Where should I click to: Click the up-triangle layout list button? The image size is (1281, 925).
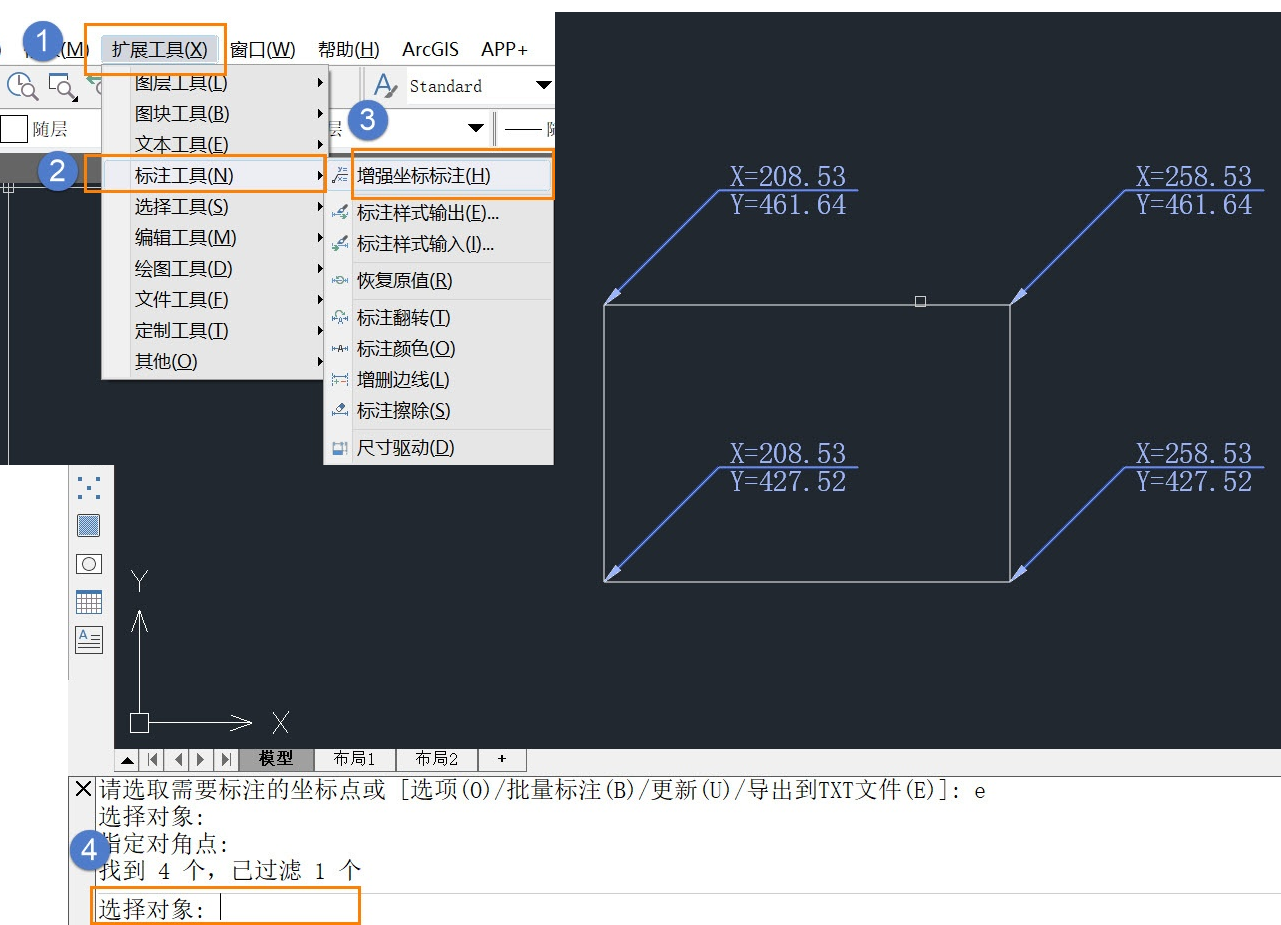(128, 760)
